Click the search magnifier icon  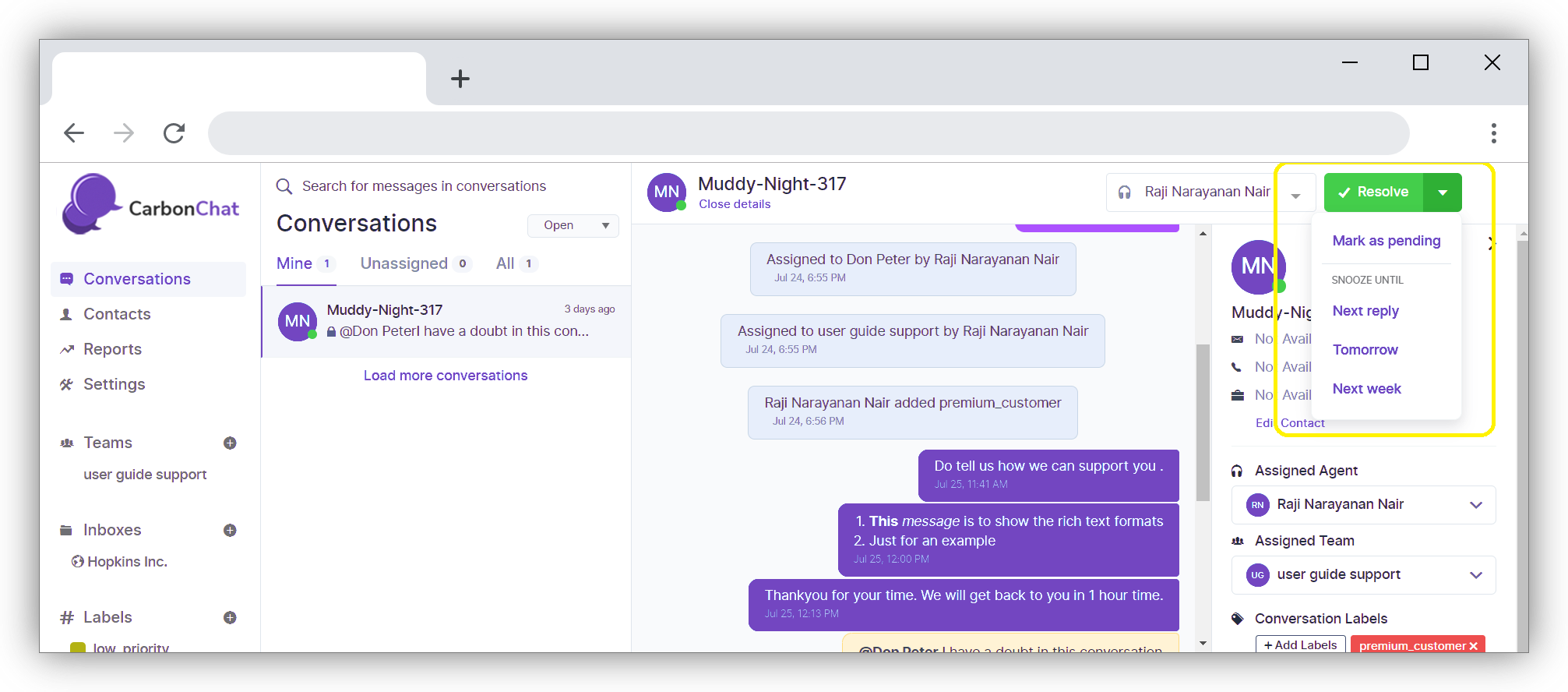pos(284,187)
